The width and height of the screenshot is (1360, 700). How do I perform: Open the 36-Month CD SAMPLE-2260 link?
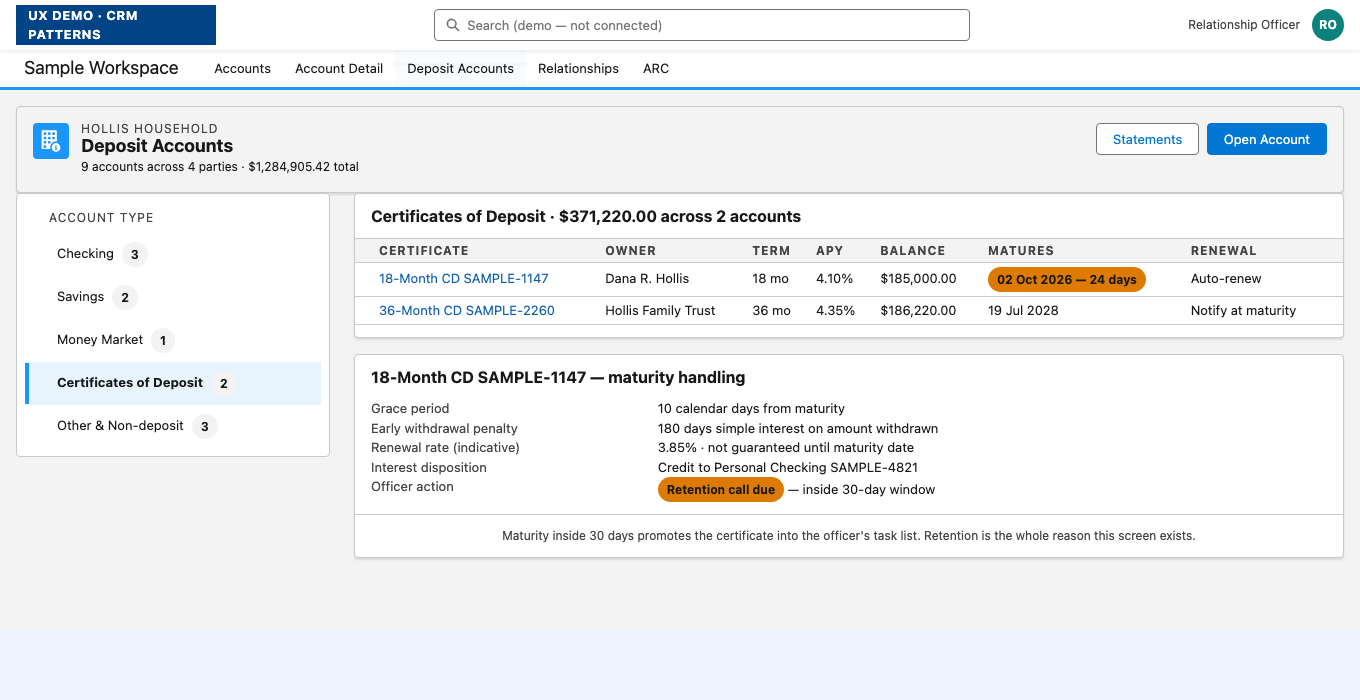click(x=467, y=311)
